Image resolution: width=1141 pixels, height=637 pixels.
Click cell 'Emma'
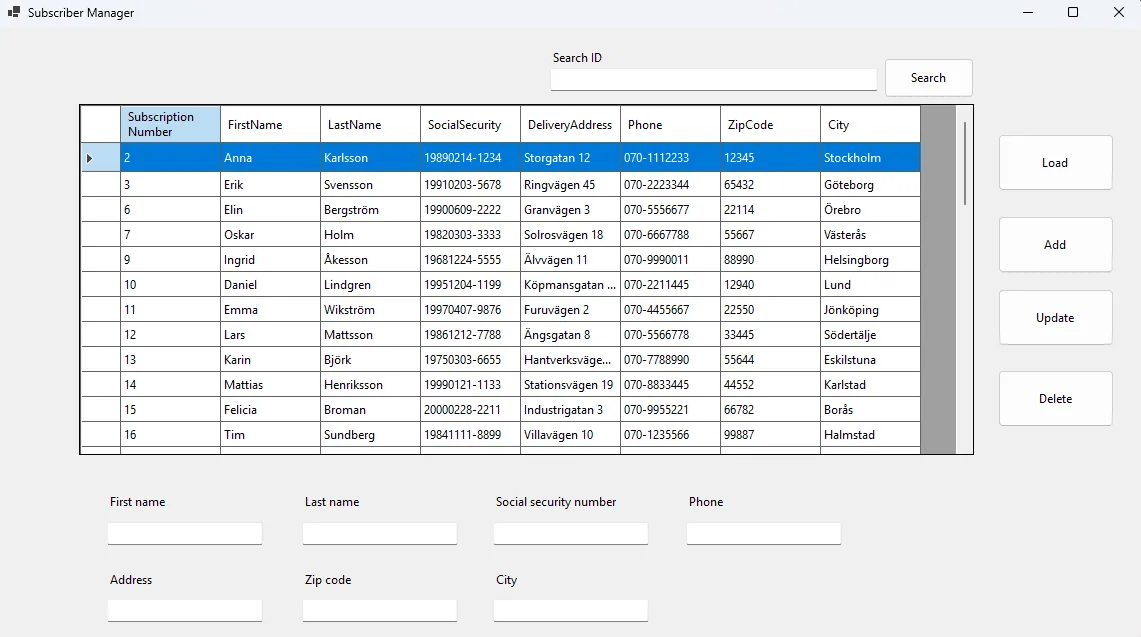(x=270, y=309)
